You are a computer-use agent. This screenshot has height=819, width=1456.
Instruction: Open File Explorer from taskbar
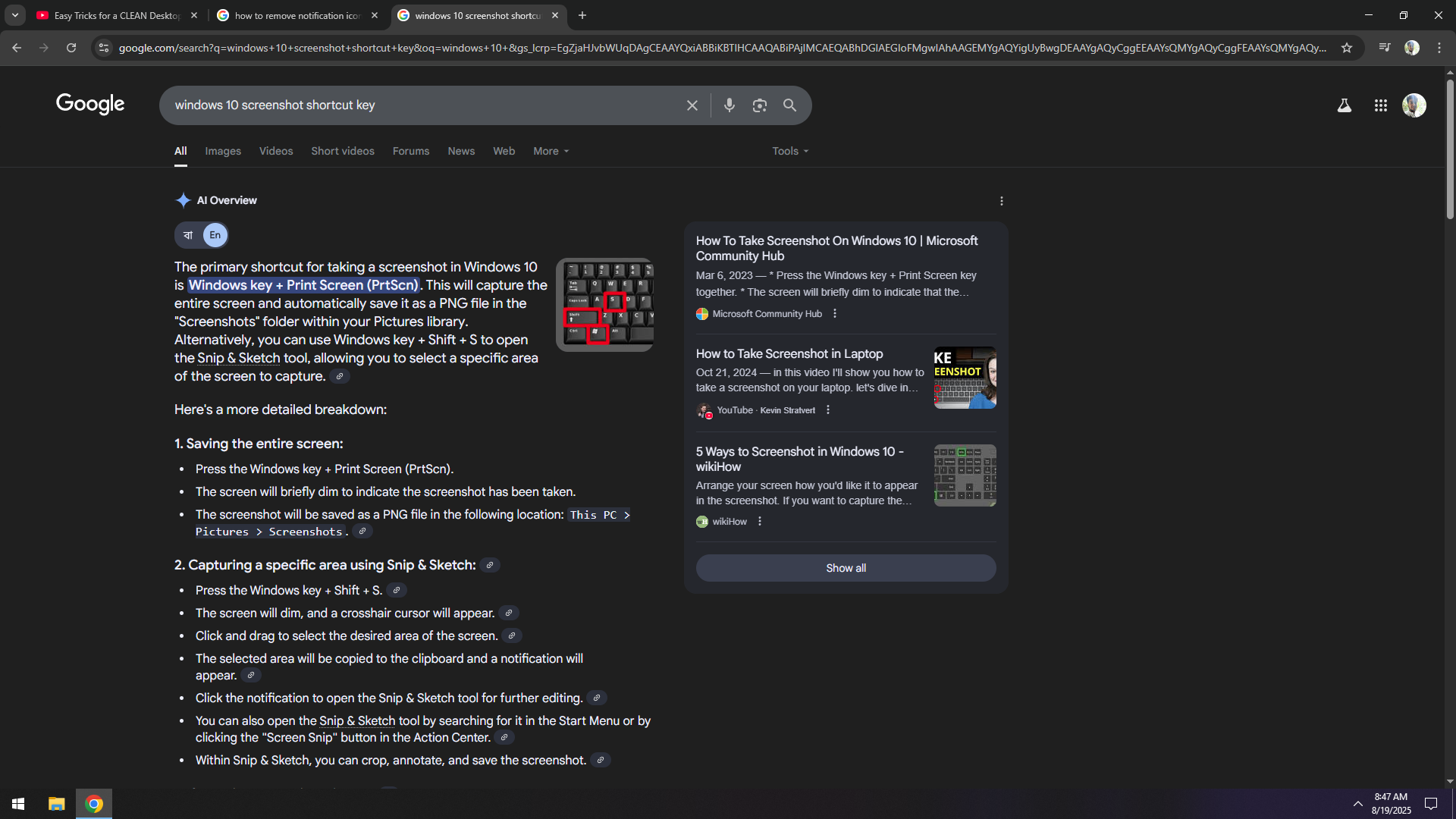point(57,804)
